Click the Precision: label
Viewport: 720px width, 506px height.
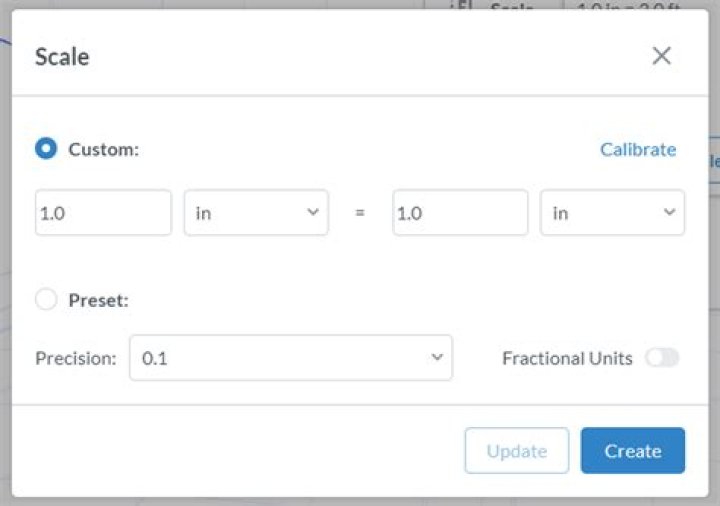tap(76, 358)
